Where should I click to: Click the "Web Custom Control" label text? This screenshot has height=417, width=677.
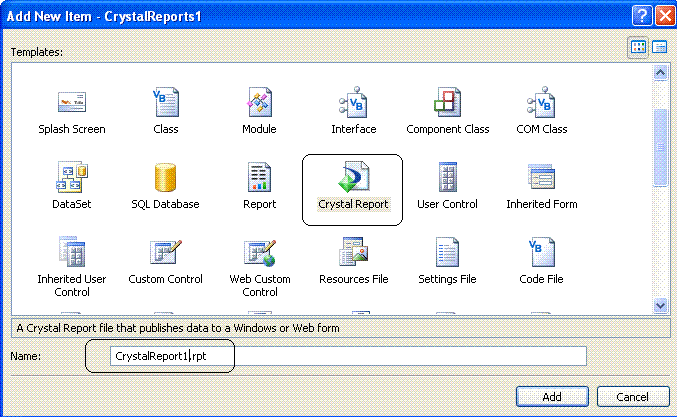tap(260, 285)
